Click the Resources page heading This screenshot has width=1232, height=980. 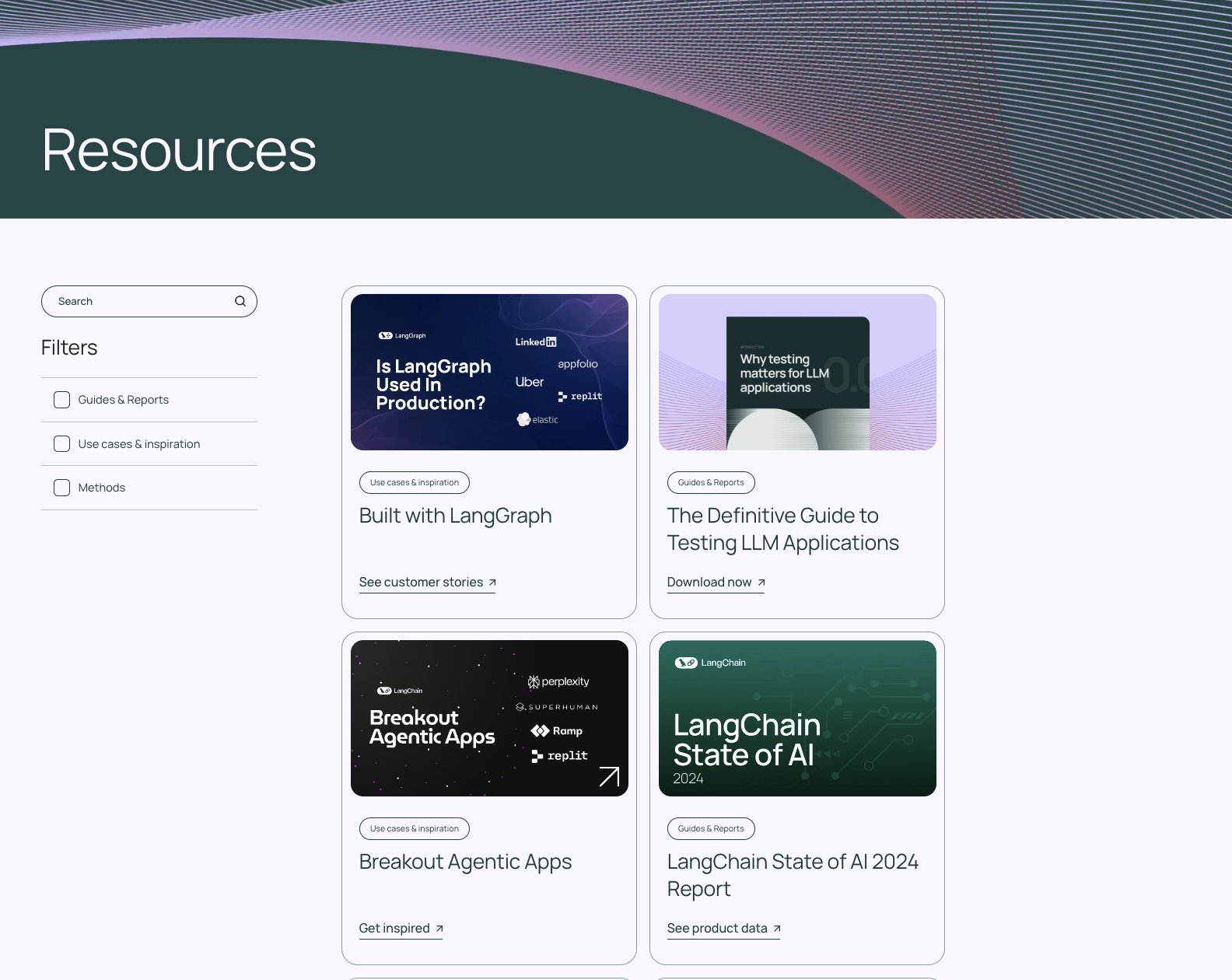click(x=179, y=150)
